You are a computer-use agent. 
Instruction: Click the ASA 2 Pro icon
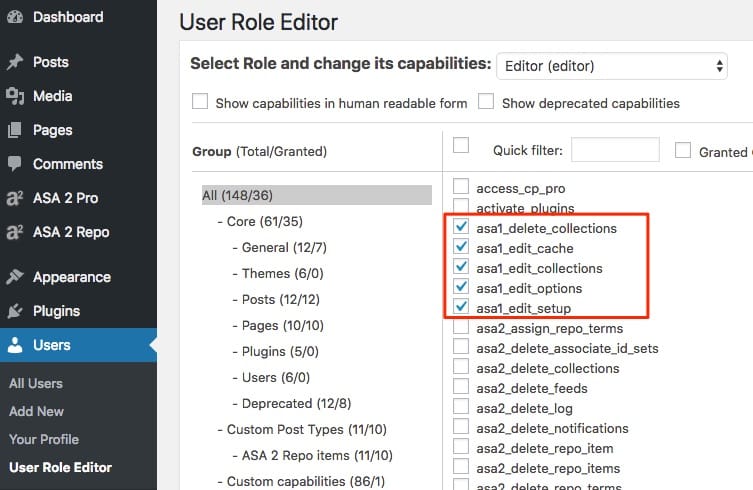click(x=15, y=198)
